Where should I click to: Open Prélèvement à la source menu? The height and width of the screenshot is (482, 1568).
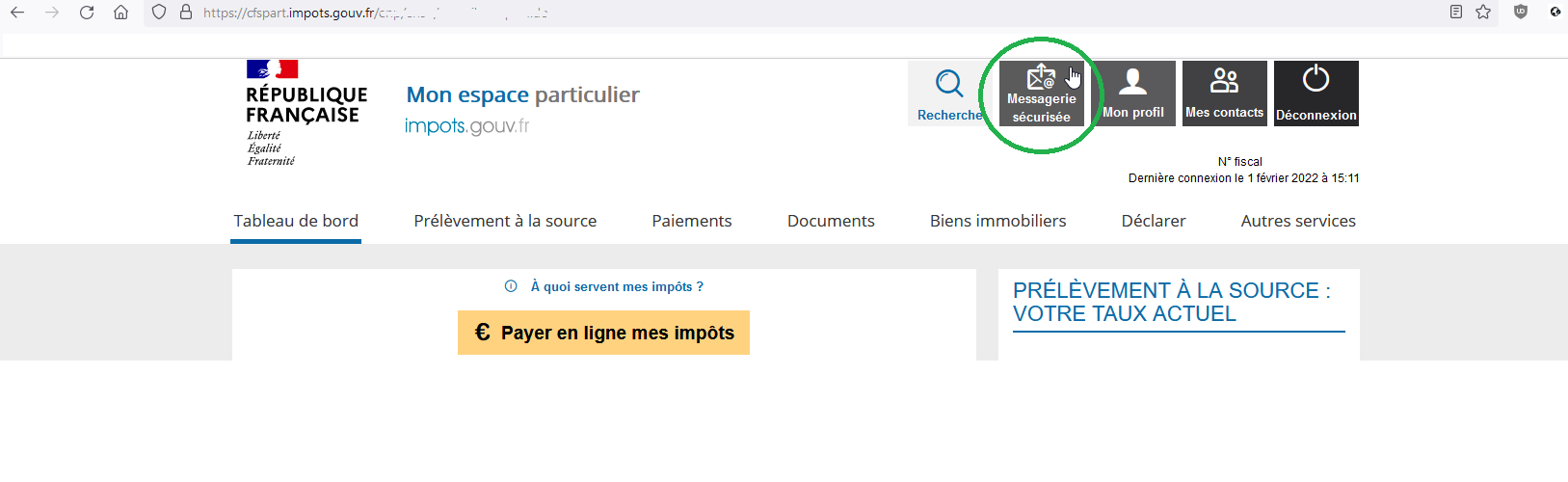click(x=505, y=221)
